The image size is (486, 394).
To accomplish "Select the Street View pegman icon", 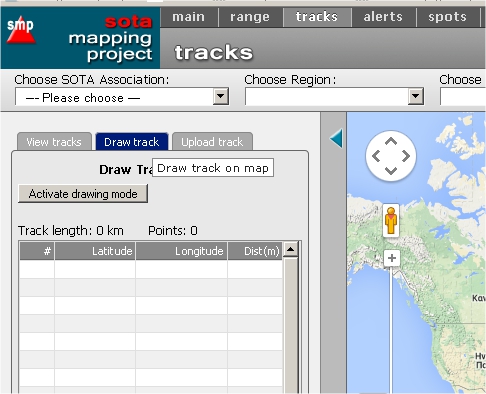I will click(391, 221).
